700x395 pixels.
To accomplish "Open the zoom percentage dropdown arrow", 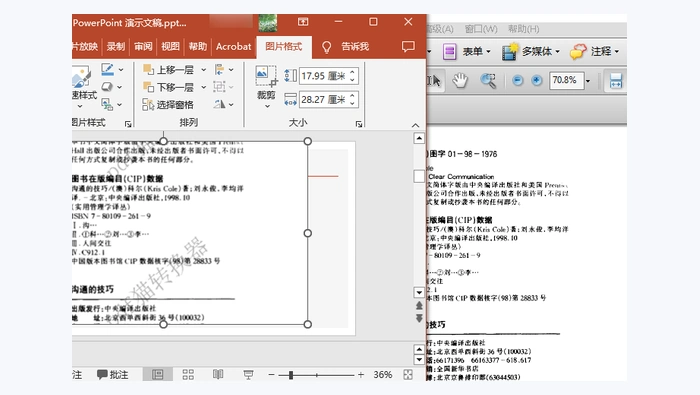I will pyautogui.click(x=588, y=81).
